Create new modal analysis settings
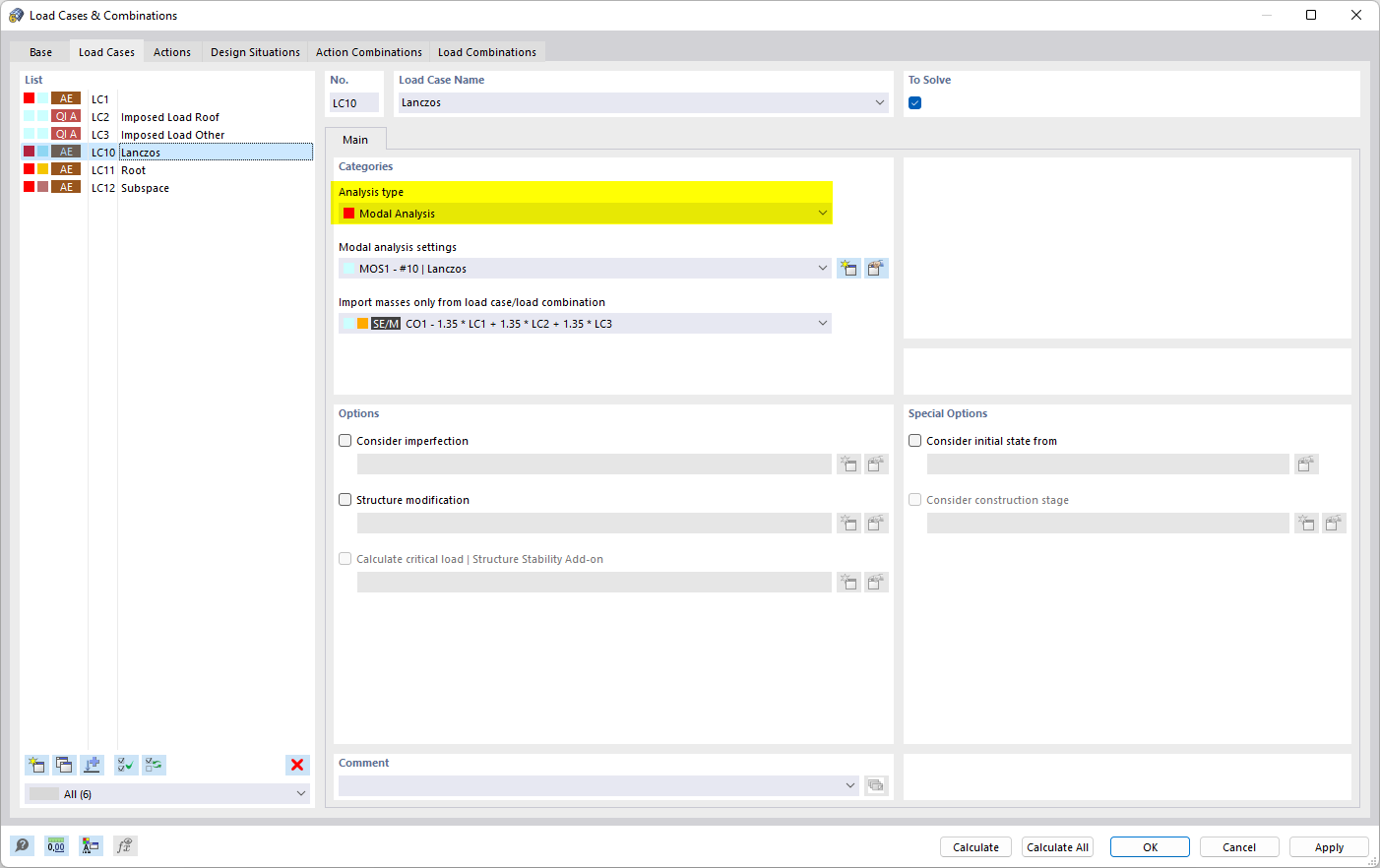The height and width of the screenshot is (868, 1380). click(848, 268)
